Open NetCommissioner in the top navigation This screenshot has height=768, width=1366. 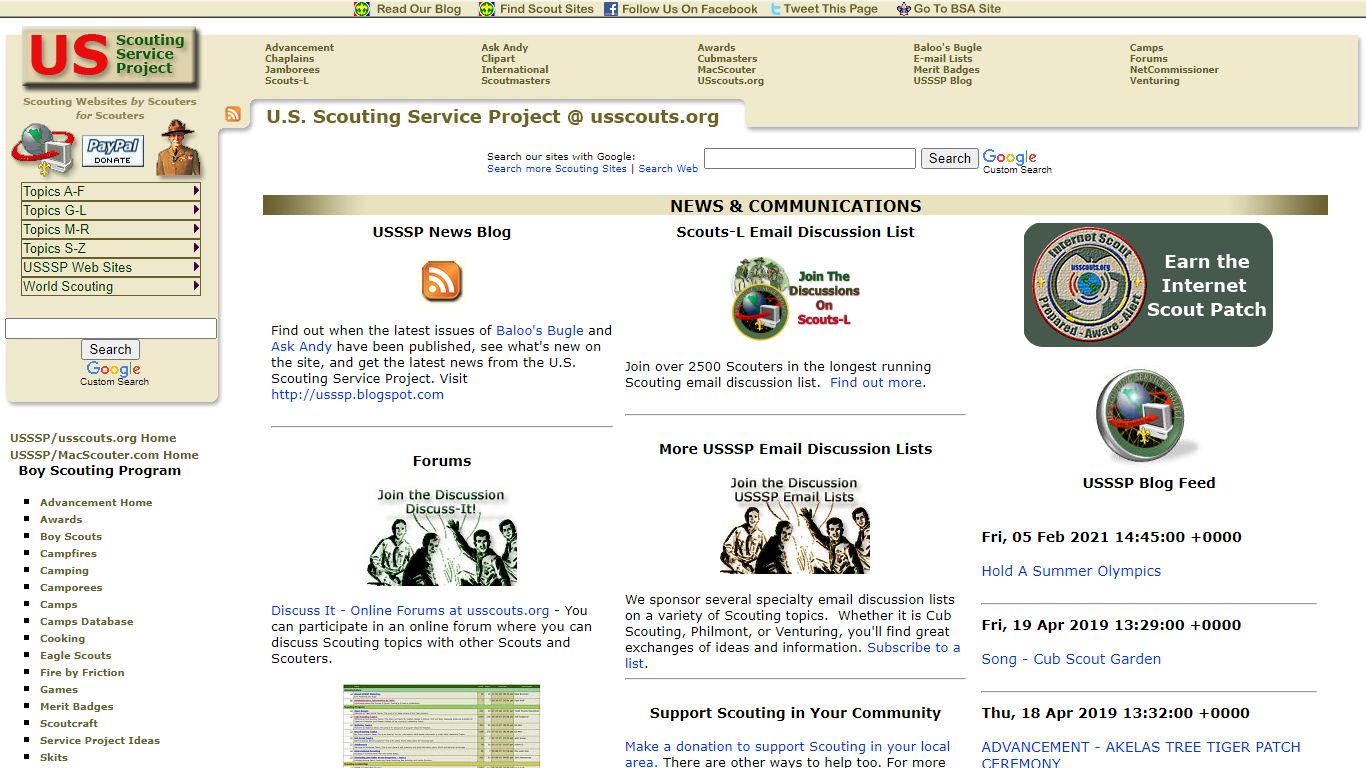coord(1174,70)
